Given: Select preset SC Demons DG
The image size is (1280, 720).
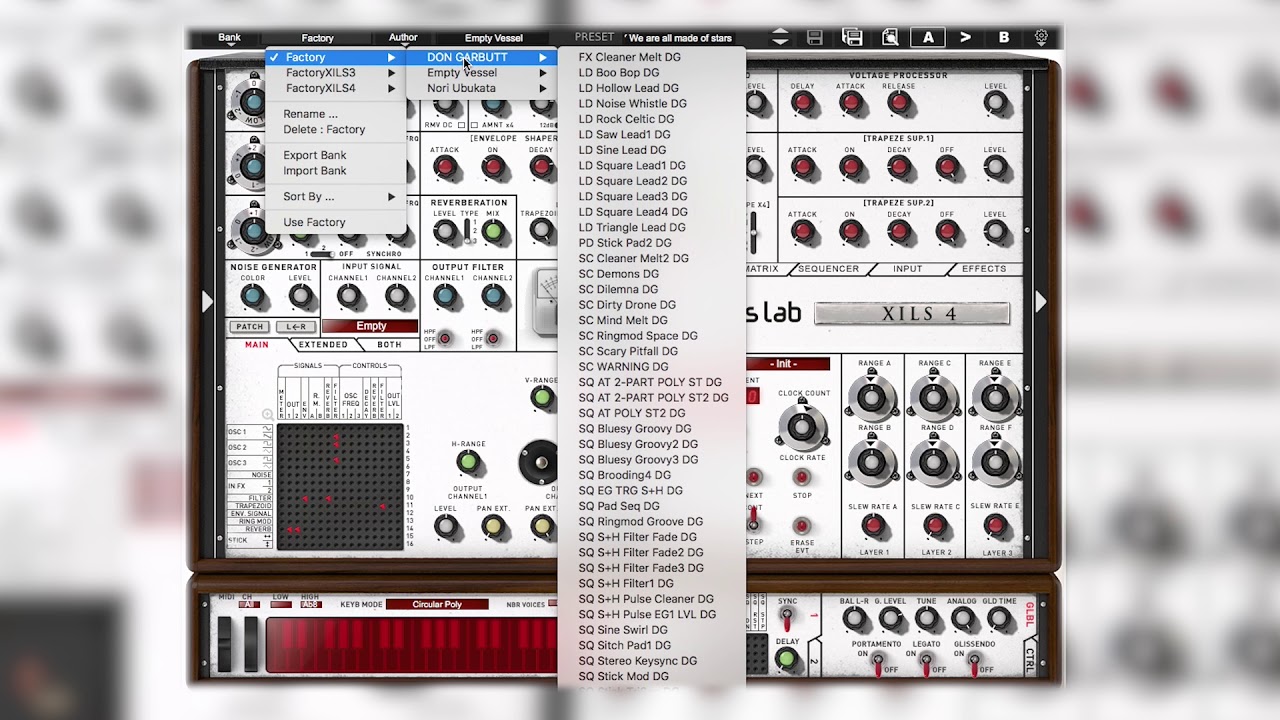Looking at the screenshot, I should pyautogui.click(x=652, y=274).
